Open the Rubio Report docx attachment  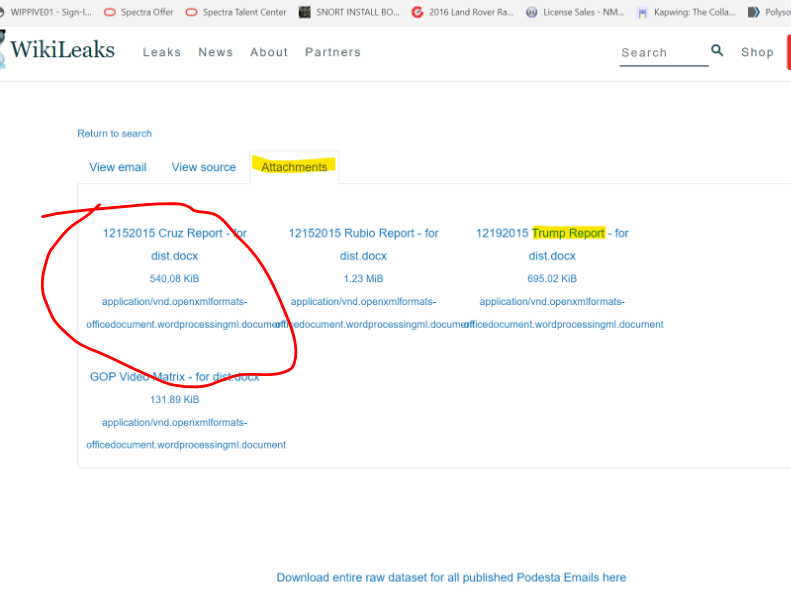363,244
